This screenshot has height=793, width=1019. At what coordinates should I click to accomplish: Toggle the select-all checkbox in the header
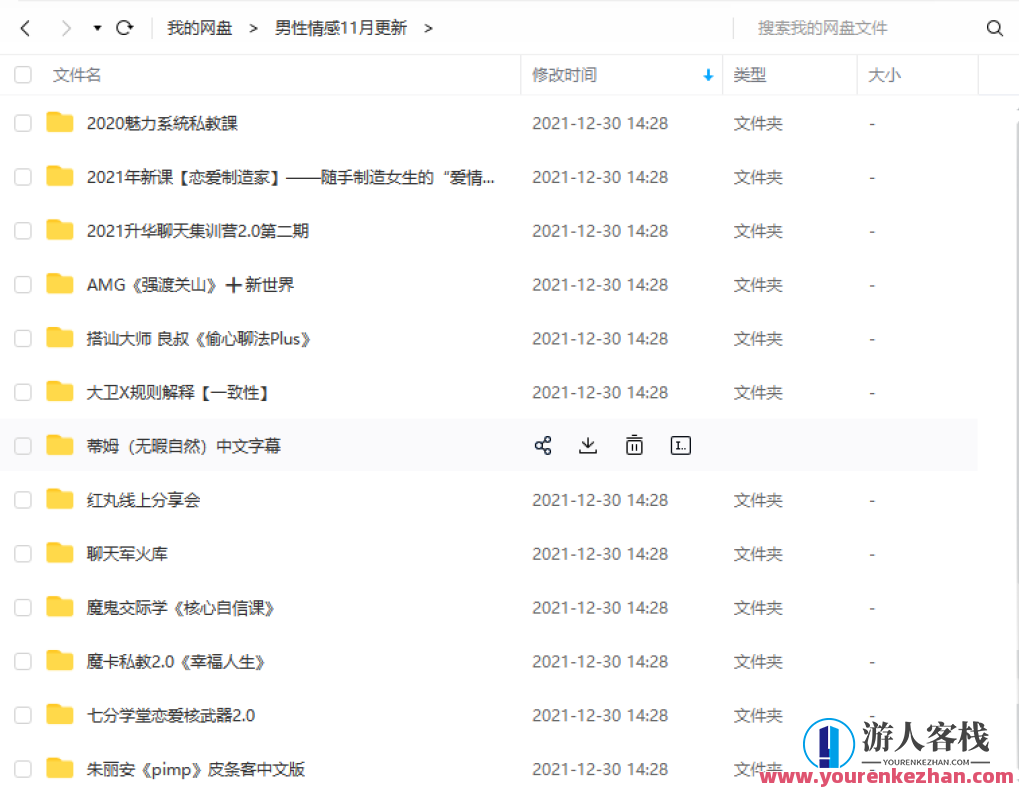point(23,75)
